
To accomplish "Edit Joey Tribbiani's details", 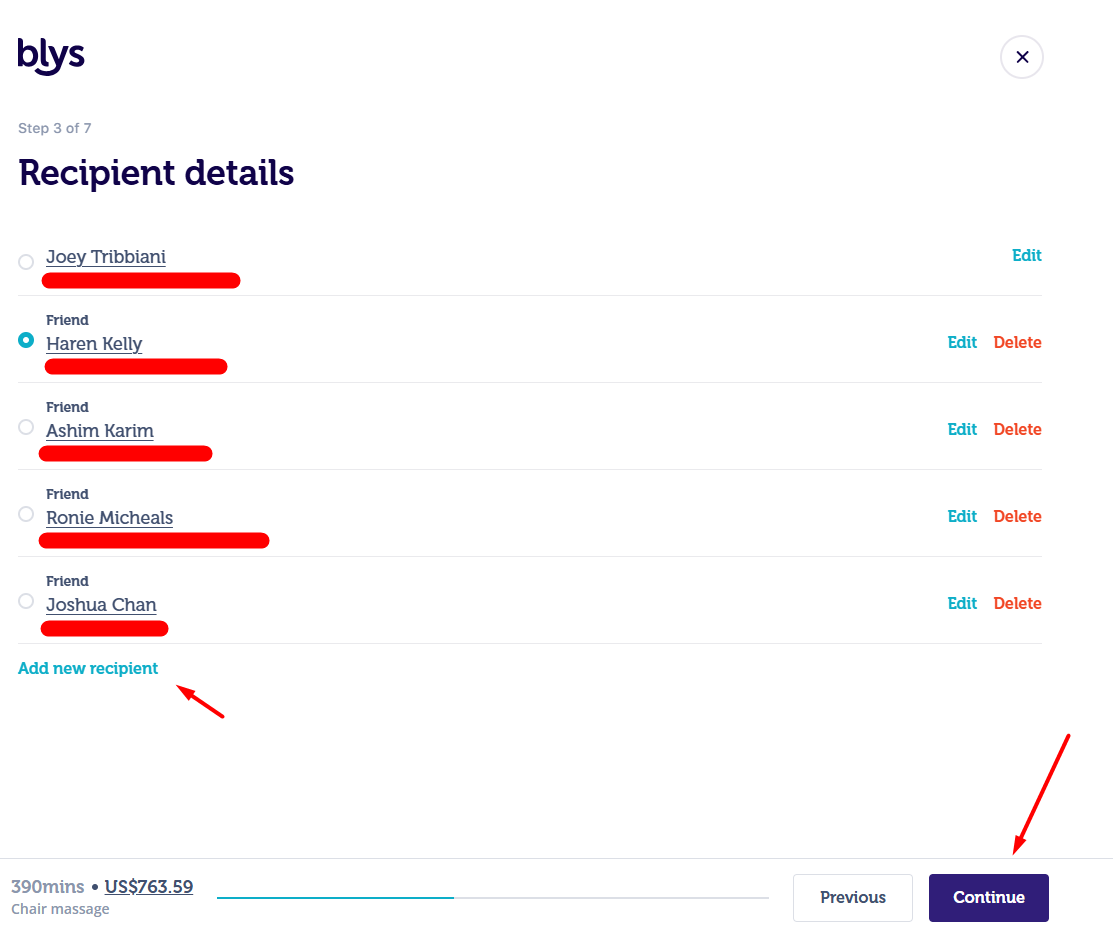I will 1026,256.
